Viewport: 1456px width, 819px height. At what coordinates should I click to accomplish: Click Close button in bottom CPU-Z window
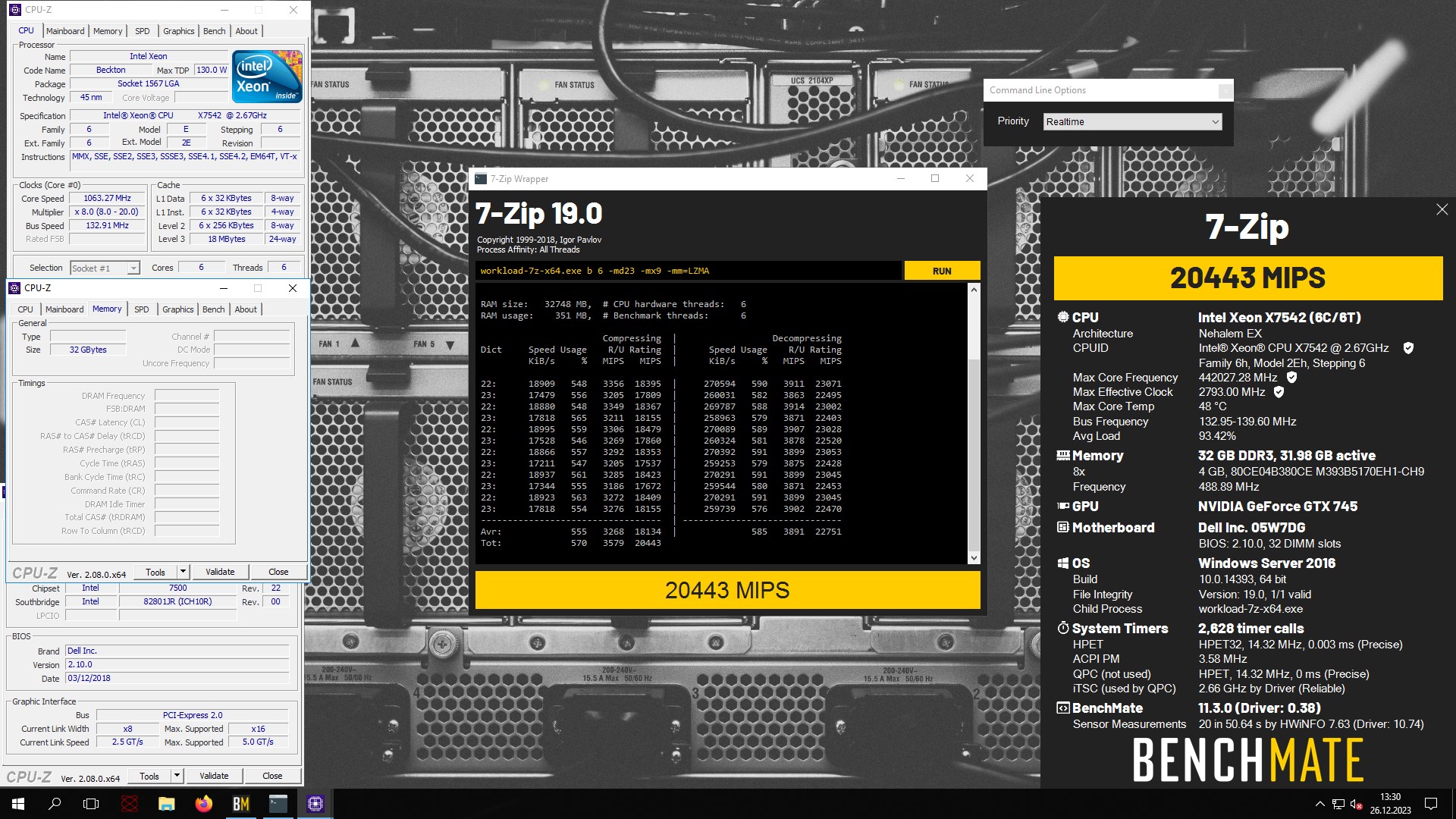click(272, 776)
